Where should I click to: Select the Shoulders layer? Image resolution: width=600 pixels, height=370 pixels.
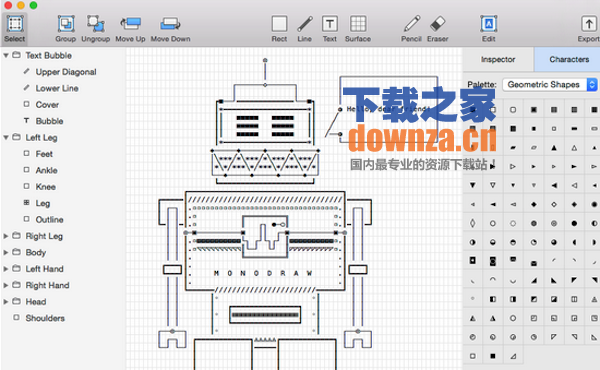pyautogui.click(x=45, y=318)
